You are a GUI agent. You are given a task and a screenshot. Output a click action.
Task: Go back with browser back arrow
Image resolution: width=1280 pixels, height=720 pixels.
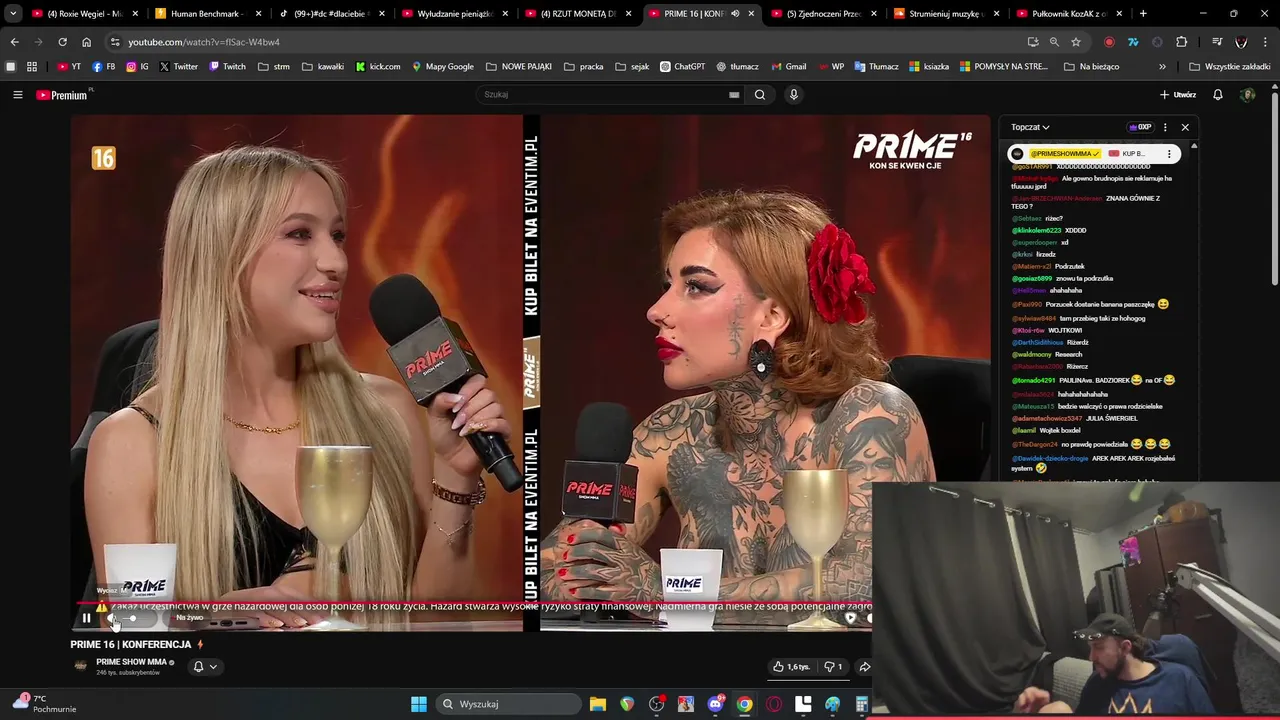pos(14,42)
